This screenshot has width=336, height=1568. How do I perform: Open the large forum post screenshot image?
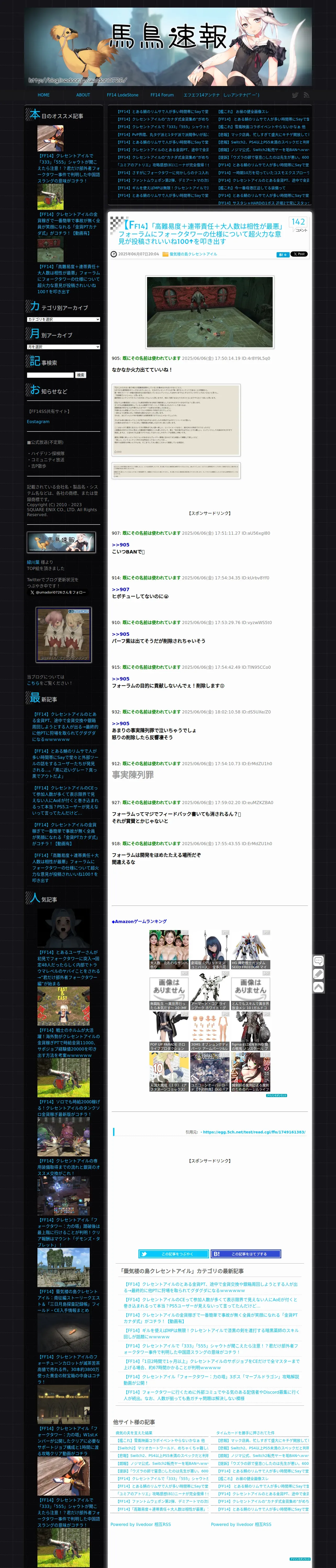point(176,420)
